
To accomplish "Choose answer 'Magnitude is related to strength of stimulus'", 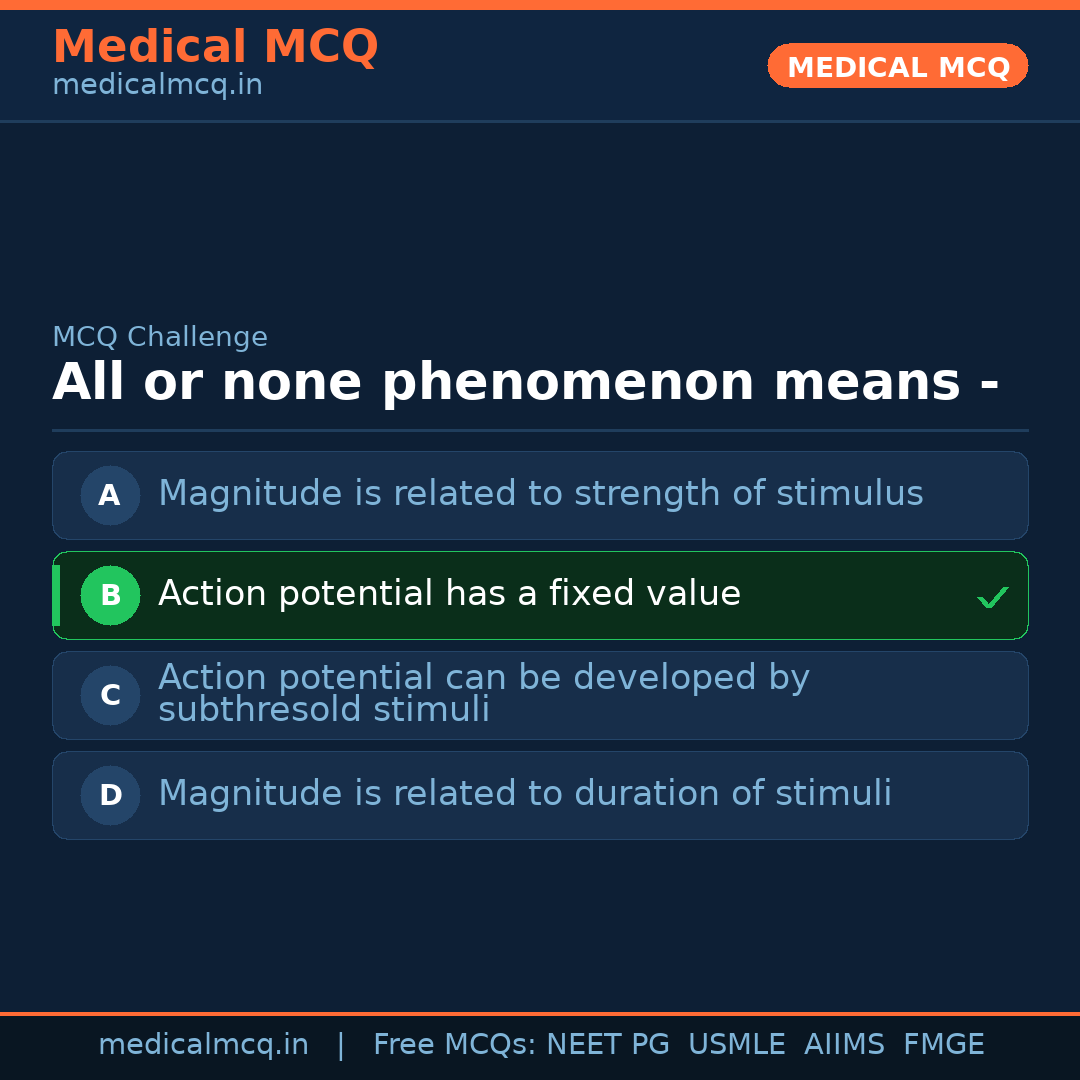I will (540, 494).
